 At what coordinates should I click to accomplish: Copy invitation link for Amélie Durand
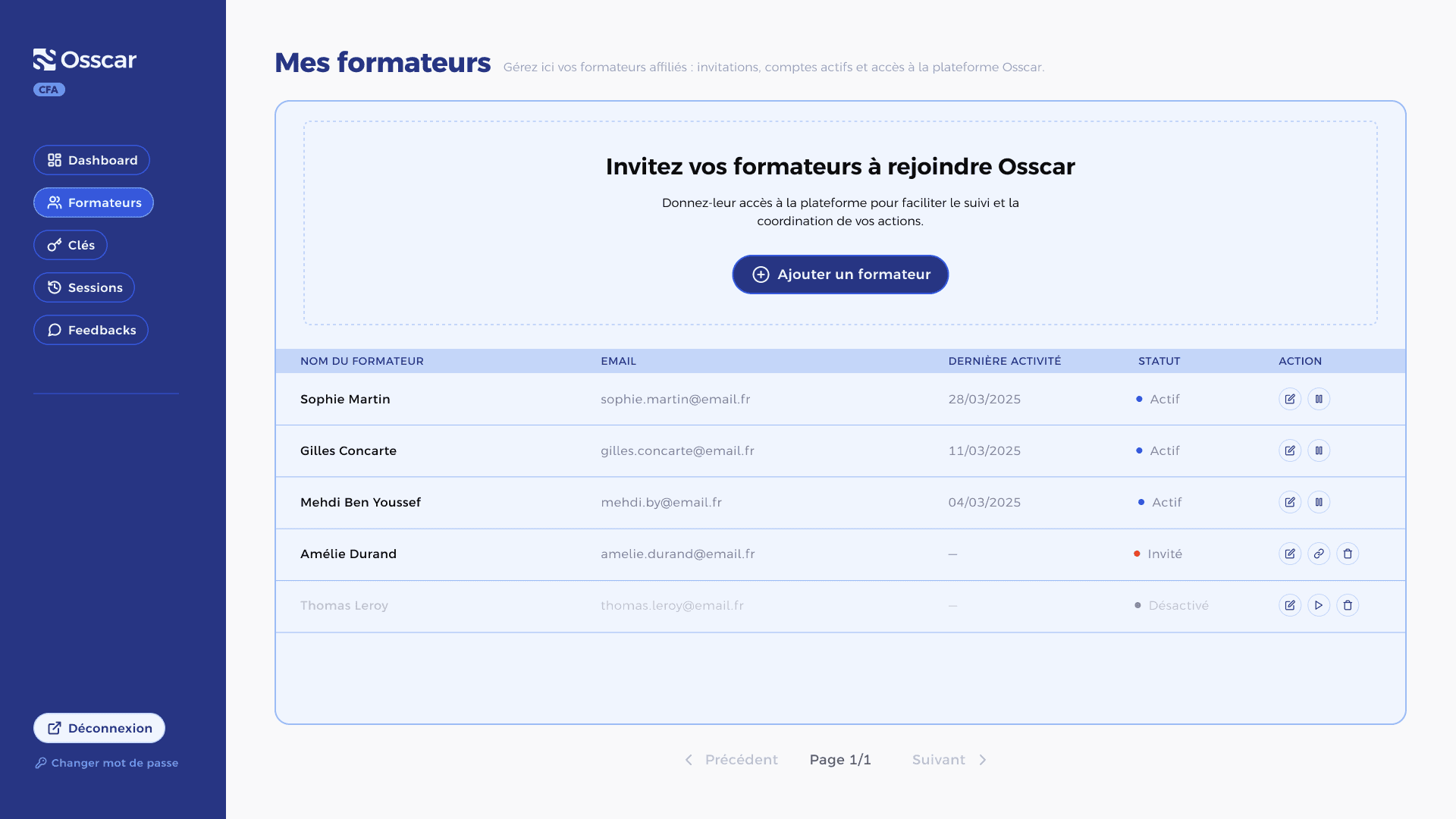[x=1319, y=554]
